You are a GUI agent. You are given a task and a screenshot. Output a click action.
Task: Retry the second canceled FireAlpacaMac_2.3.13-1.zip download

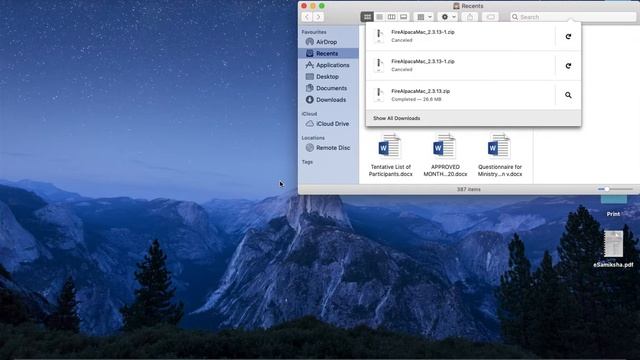pos(568,66)
